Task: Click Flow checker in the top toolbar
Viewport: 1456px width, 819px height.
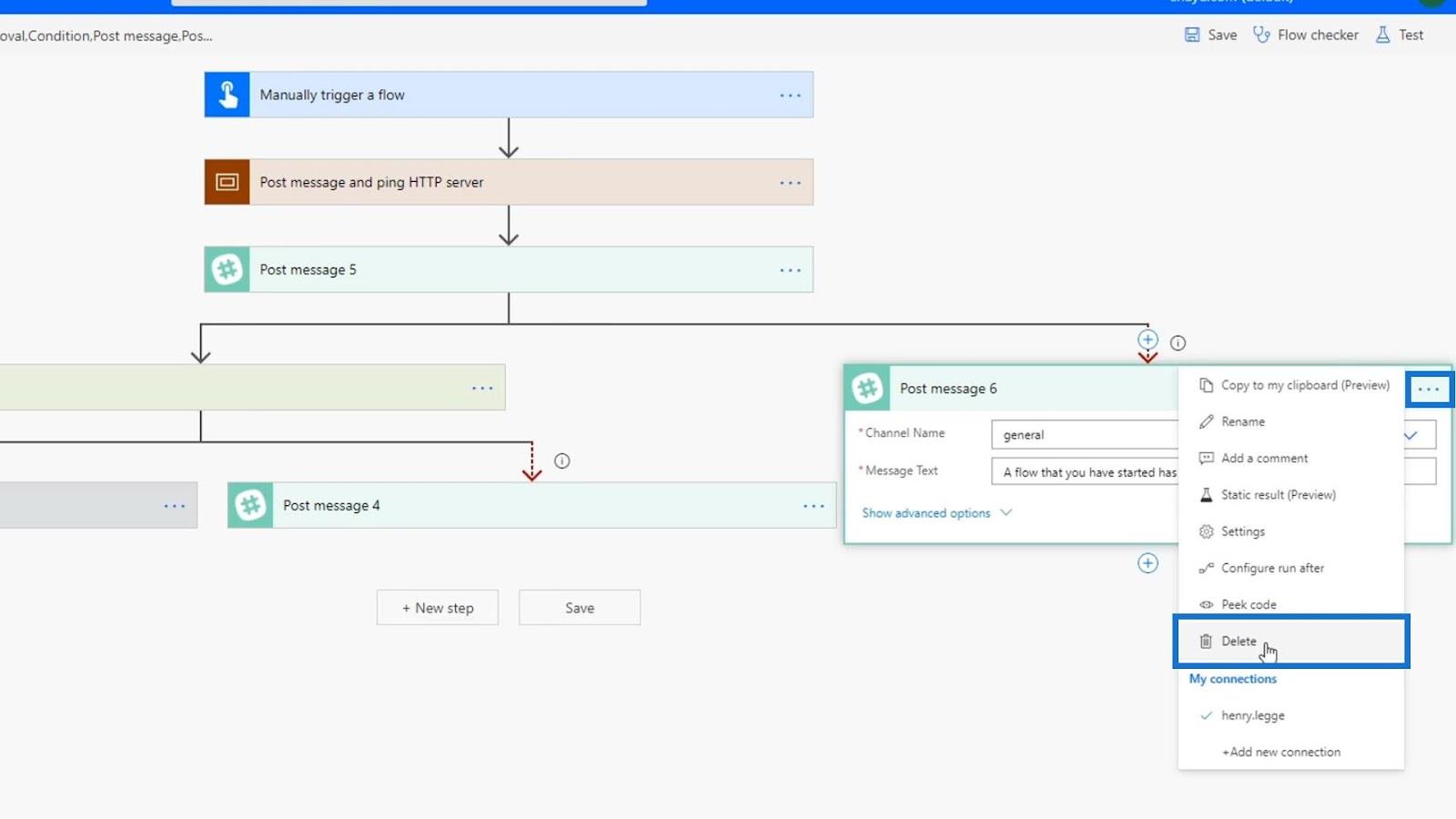Action: pos(1318,35)
